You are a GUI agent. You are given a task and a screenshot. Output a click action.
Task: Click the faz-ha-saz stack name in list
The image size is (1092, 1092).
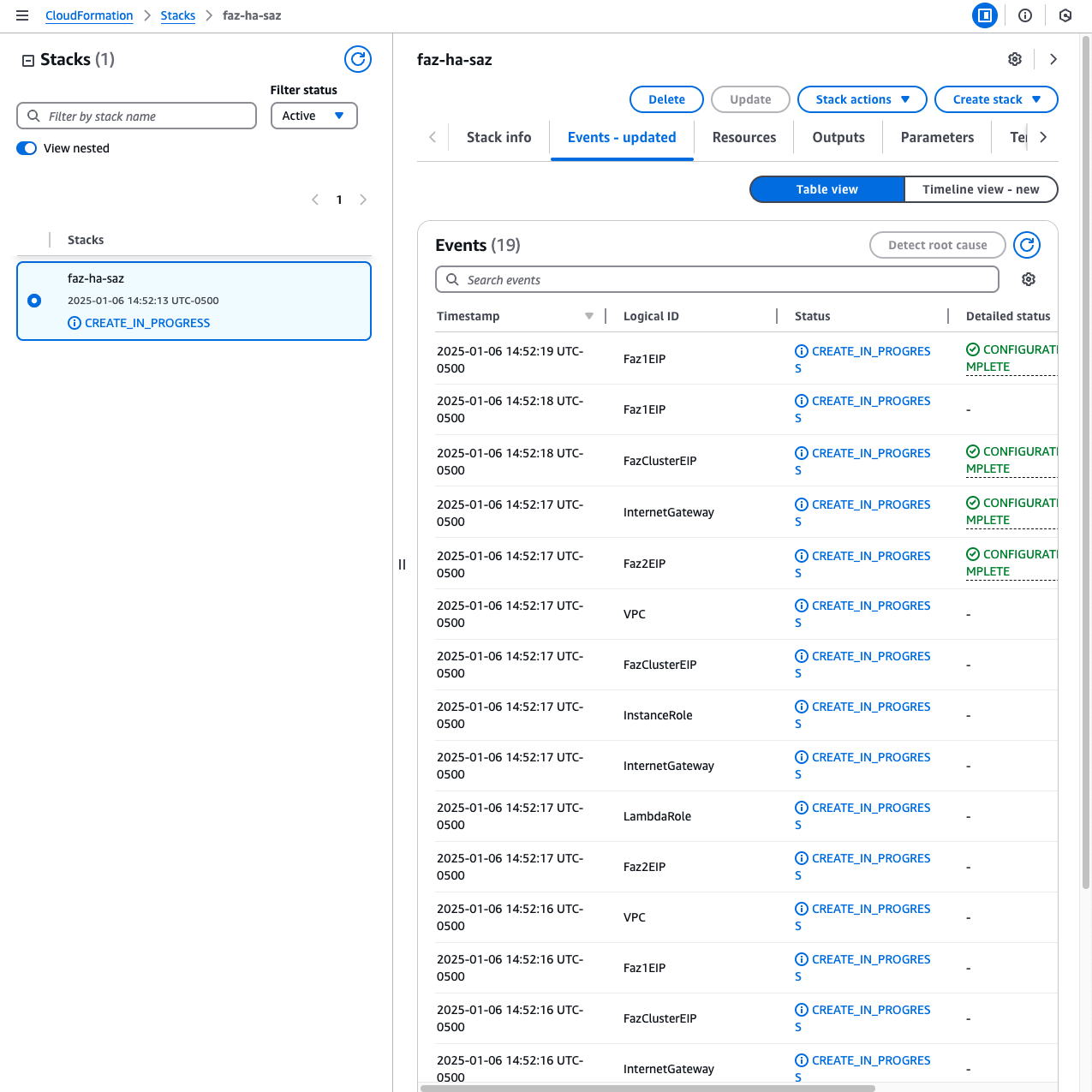[x=96, y=278]
